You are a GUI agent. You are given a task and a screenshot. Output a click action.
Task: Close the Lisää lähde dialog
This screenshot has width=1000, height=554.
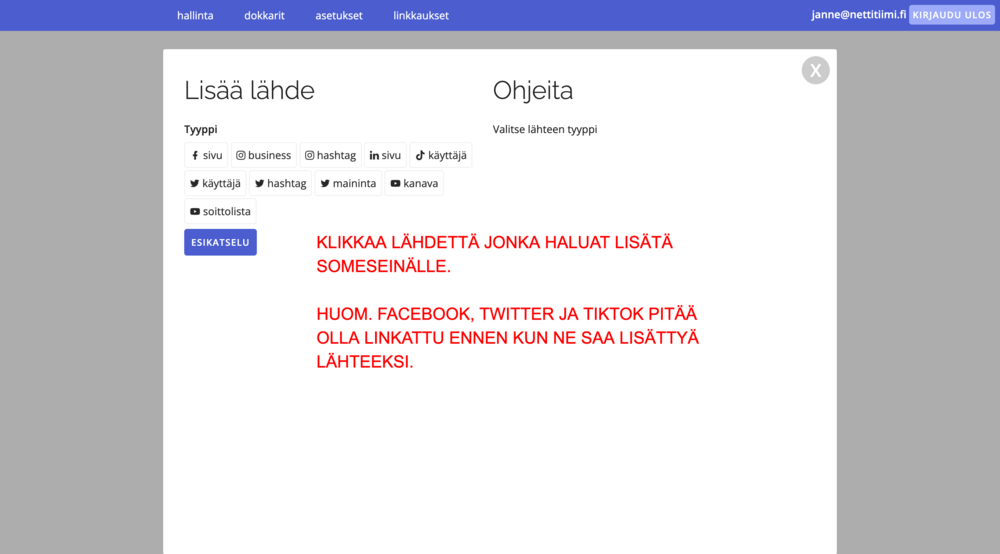click(816, 70)
